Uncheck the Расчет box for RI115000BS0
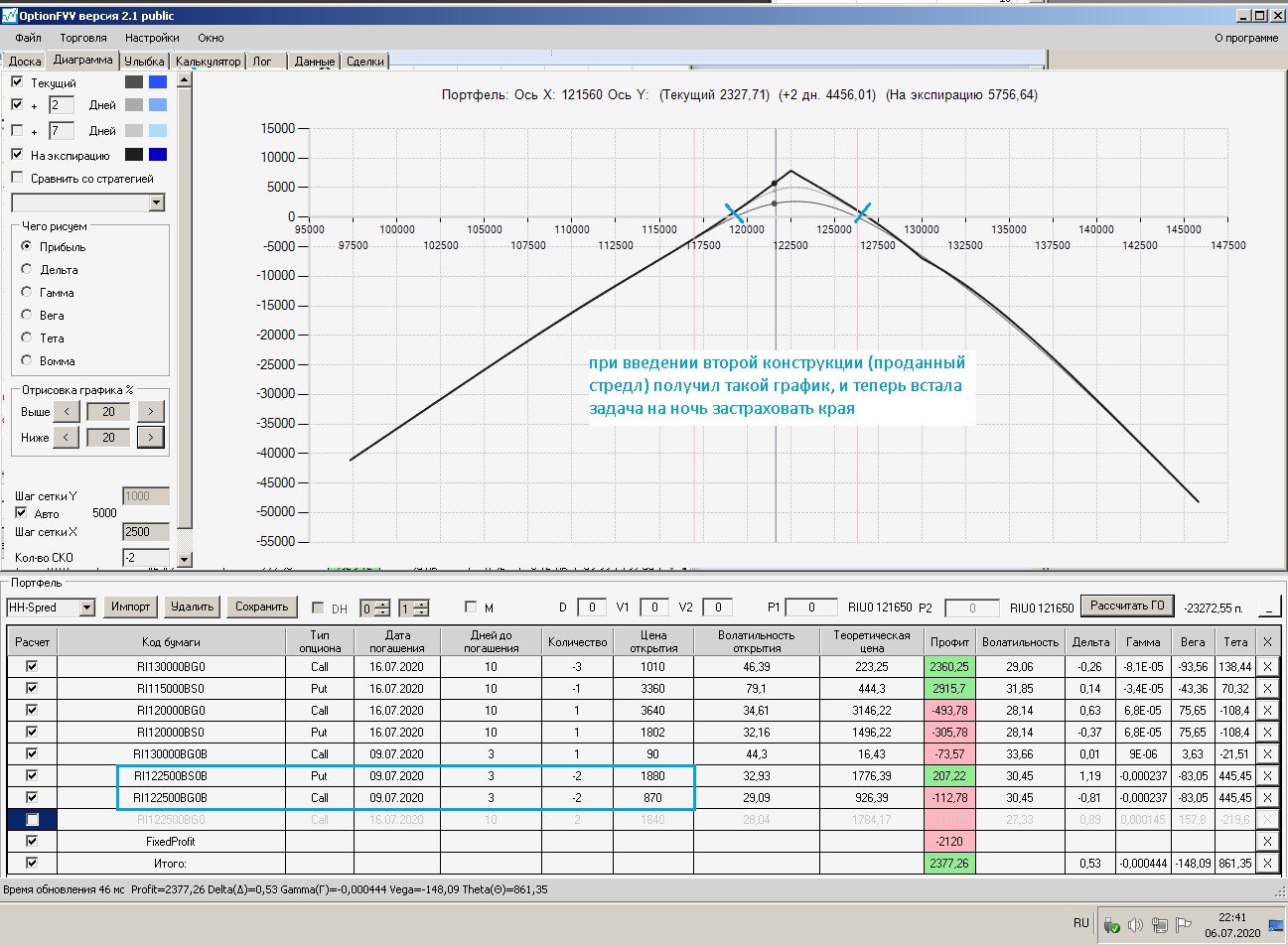 (x=32, y=688)
